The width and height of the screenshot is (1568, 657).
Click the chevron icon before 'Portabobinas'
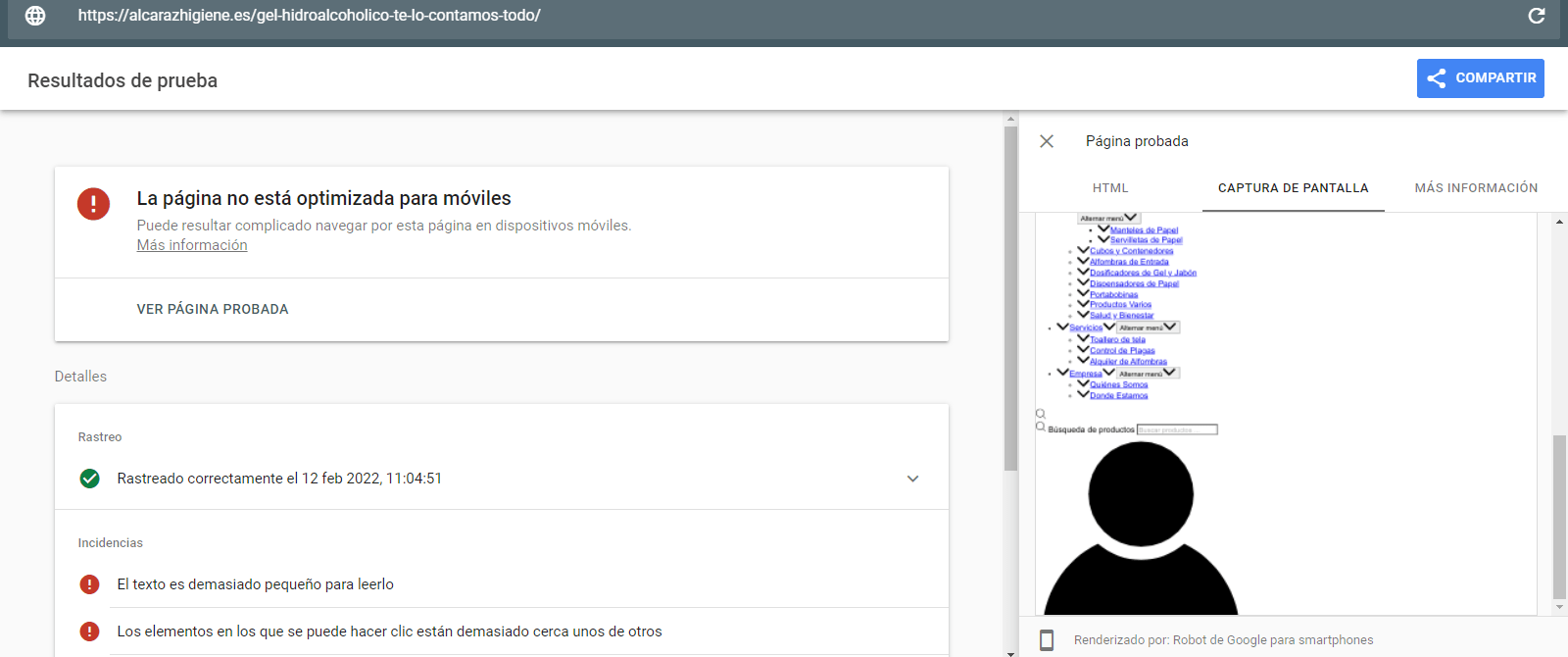point(1083,293)
